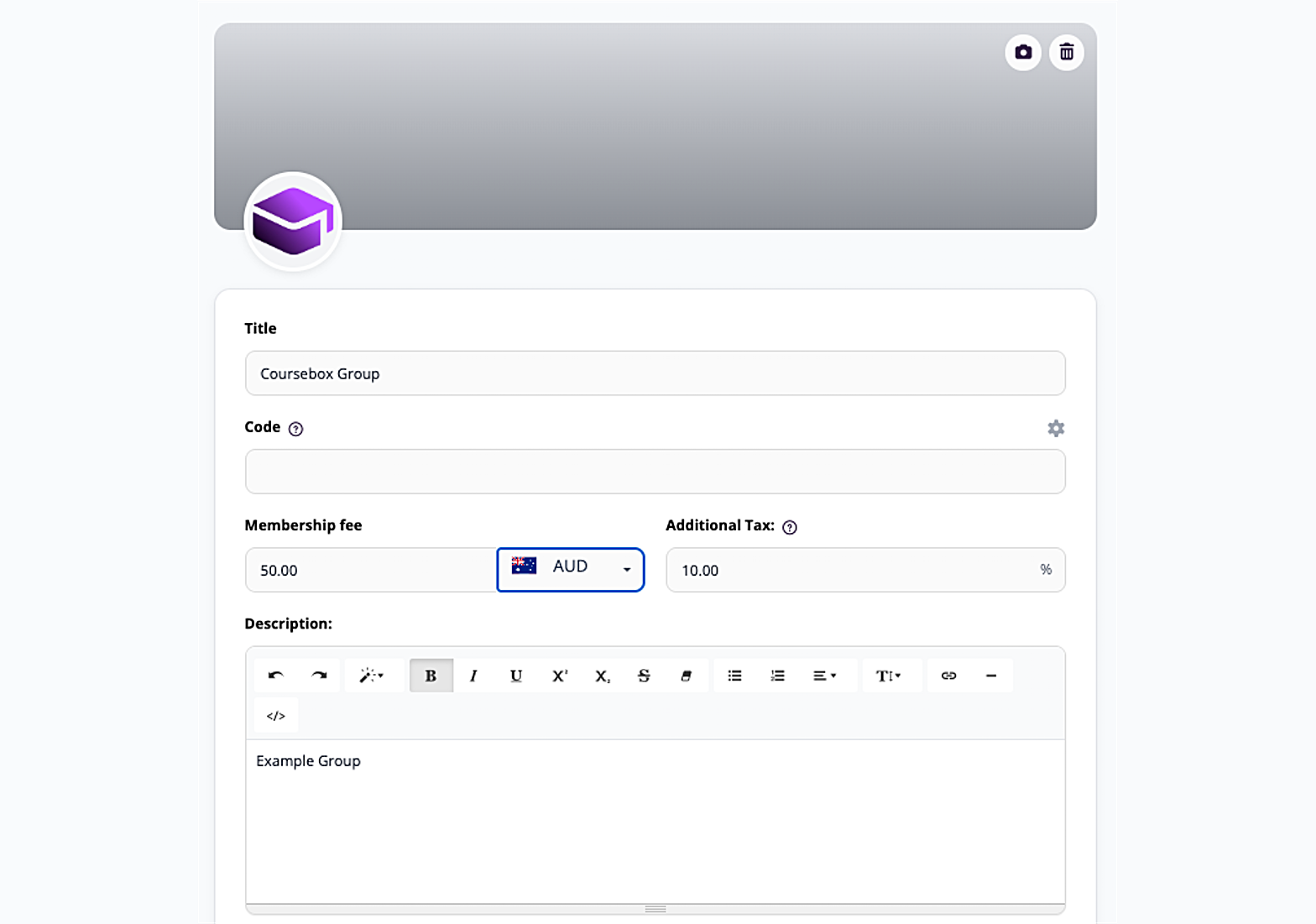The width and height of the screenshot is (1316, 924).
Task: Open the paragraph alignment dropdown
Action: point(825,676)
